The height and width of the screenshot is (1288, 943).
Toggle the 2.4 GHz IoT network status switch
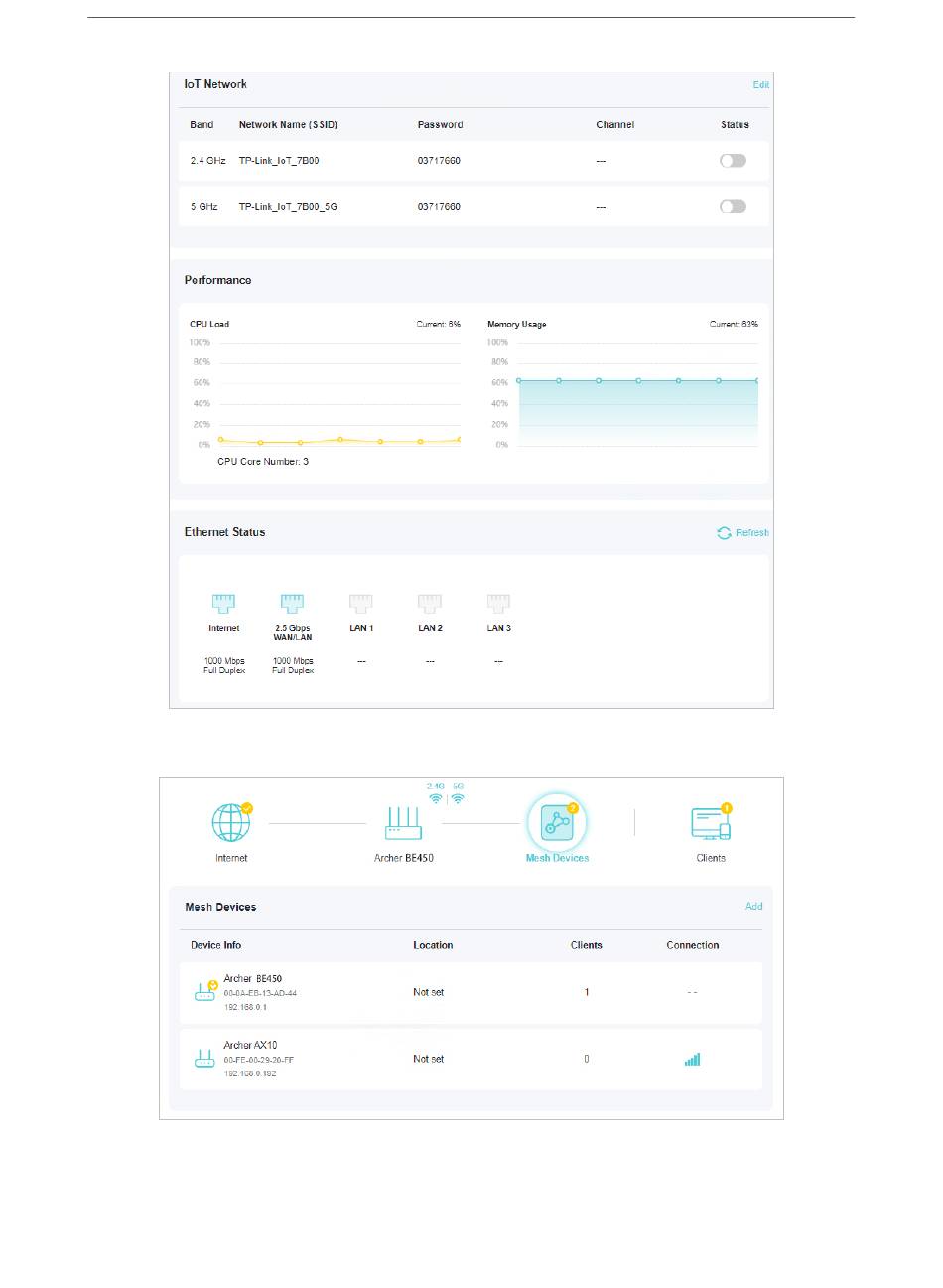733,161
